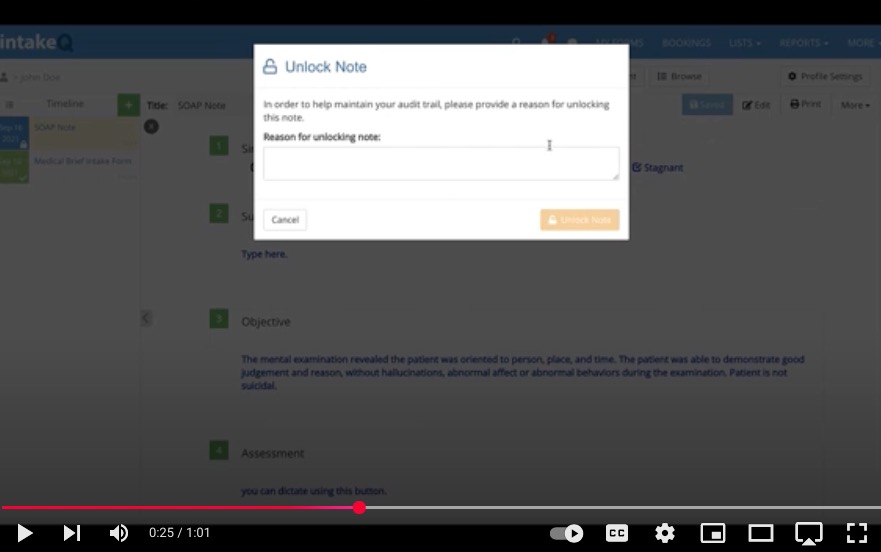Click the Print button
Screen dimensions: 881x552
tap(805, 105)
